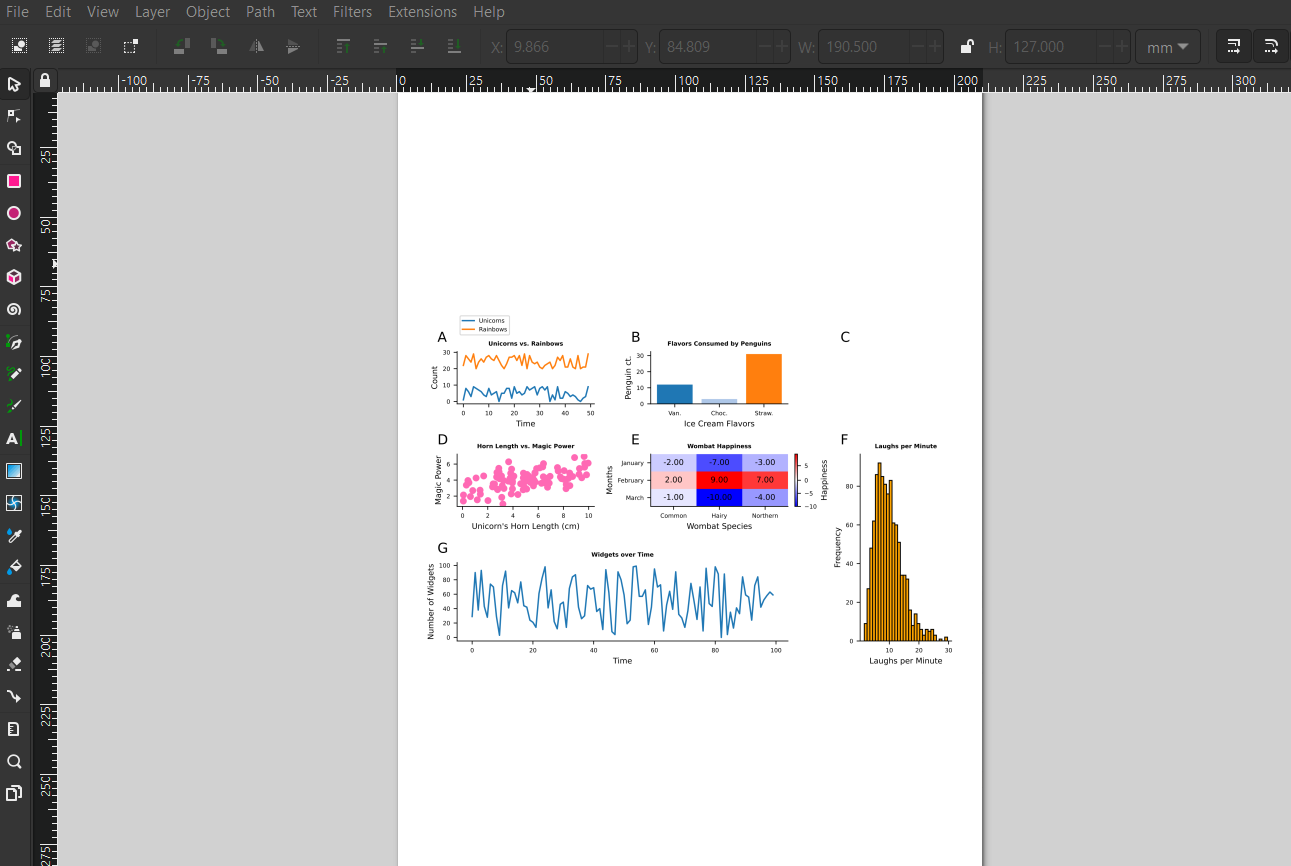
Task: Select the Gradient tool
Action: pos(14,470)
